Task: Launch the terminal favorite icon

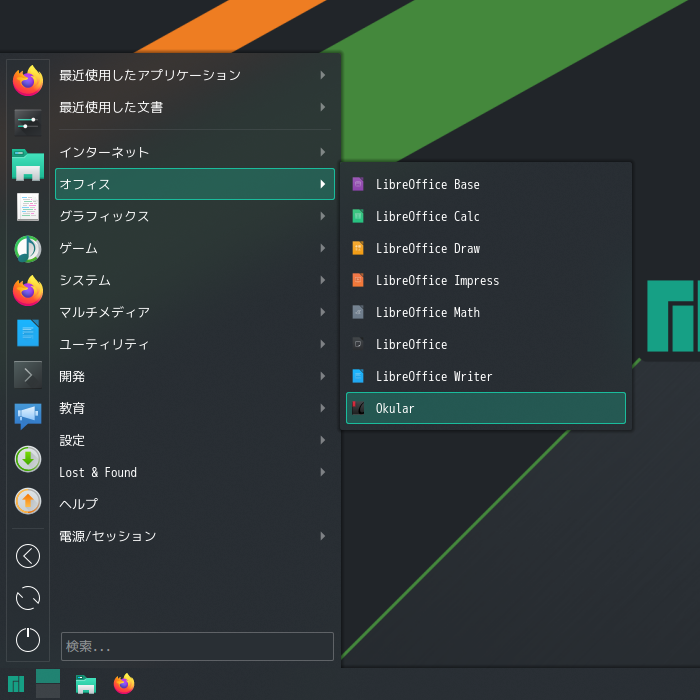Action: [28, 375]
